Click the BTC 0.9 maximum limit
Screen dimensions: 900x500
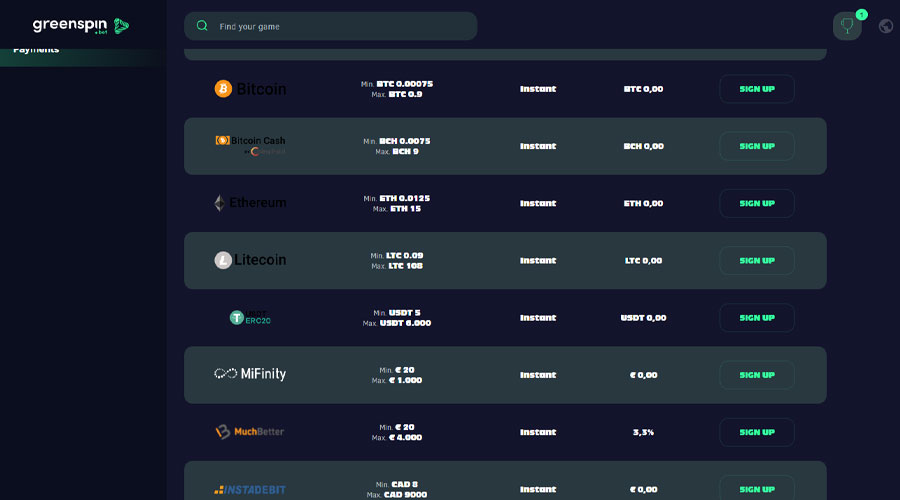tap(405, 94)
